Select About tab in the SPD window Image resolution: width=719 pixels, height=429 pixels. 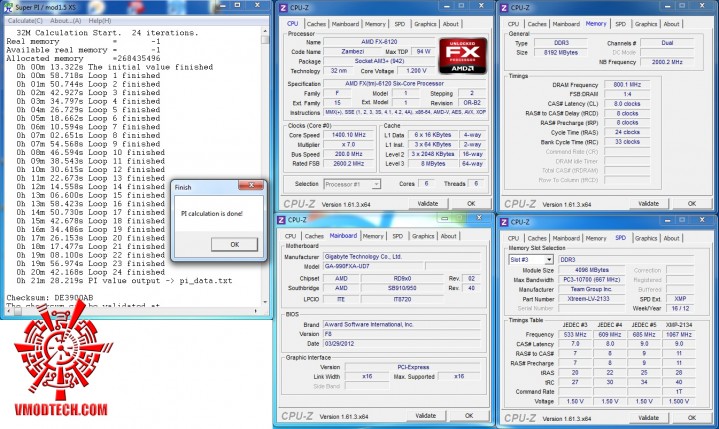(x=671, y=238)
